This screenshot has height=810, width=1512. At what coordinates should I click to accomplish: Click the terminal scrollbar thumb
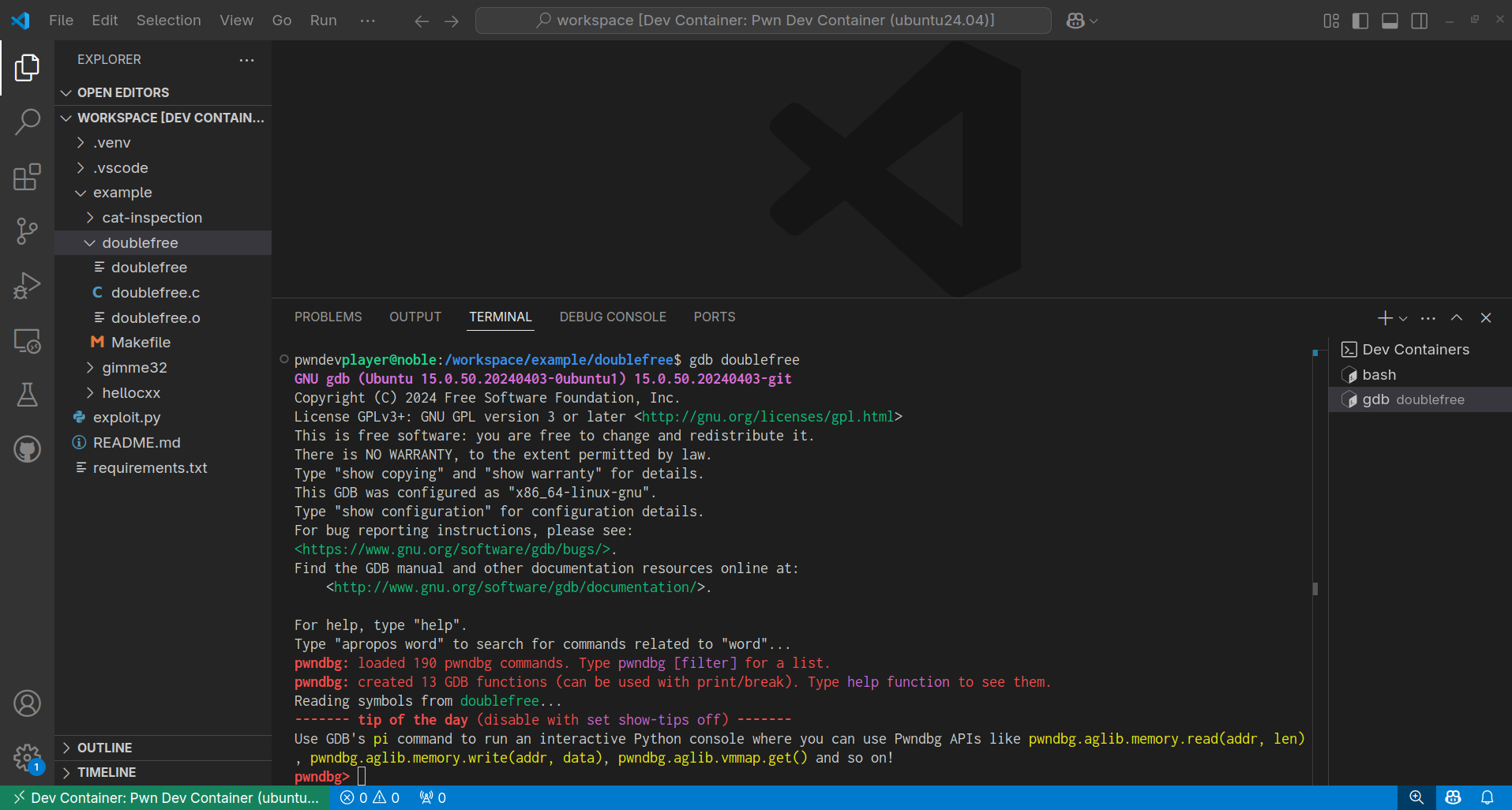point(1315,589)
